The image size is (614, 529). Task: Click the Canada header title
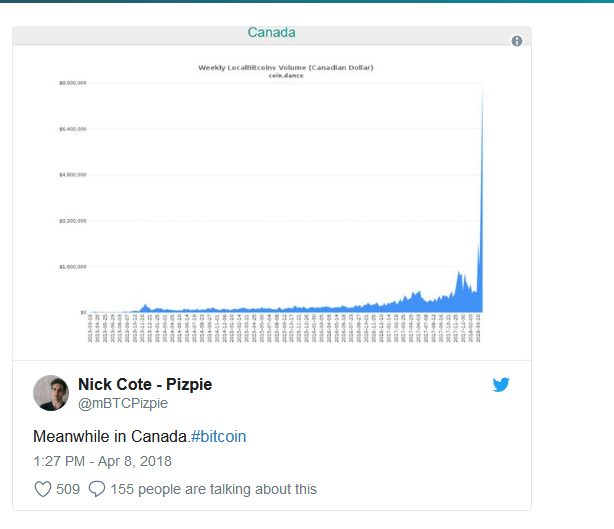272,33
